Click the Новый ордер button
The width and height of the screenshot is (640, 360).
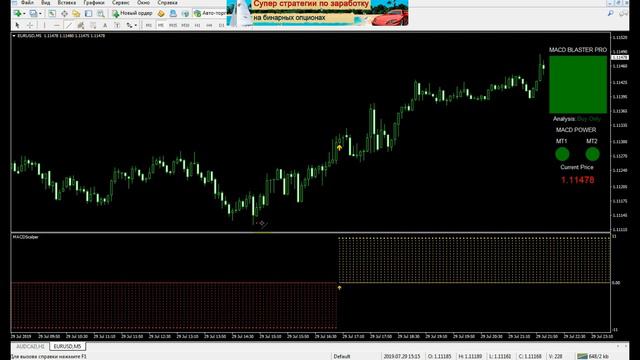tap(132, 13)
